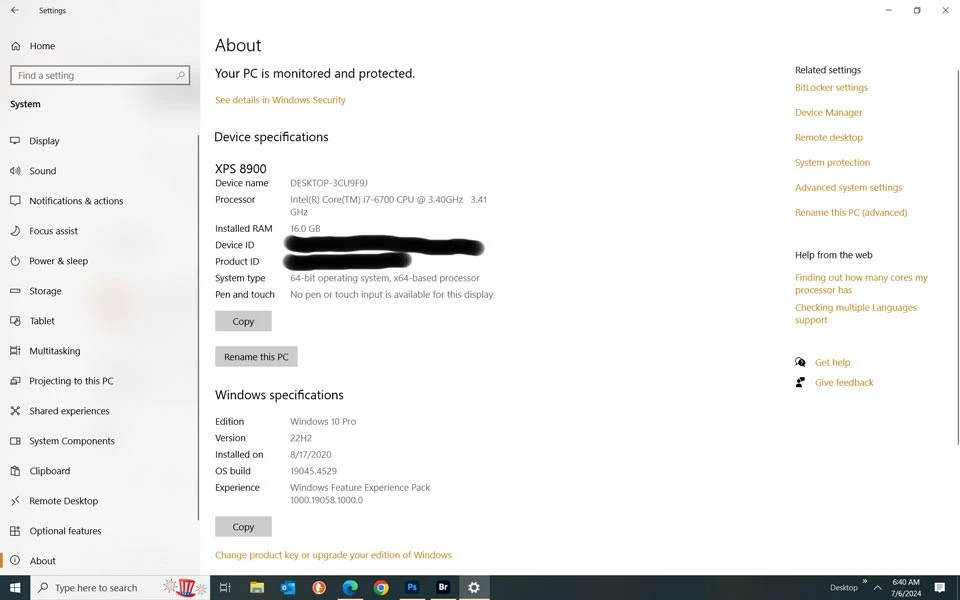Click the Get help link
This screenshot has width=960, height=600.
tap(833, 362)
